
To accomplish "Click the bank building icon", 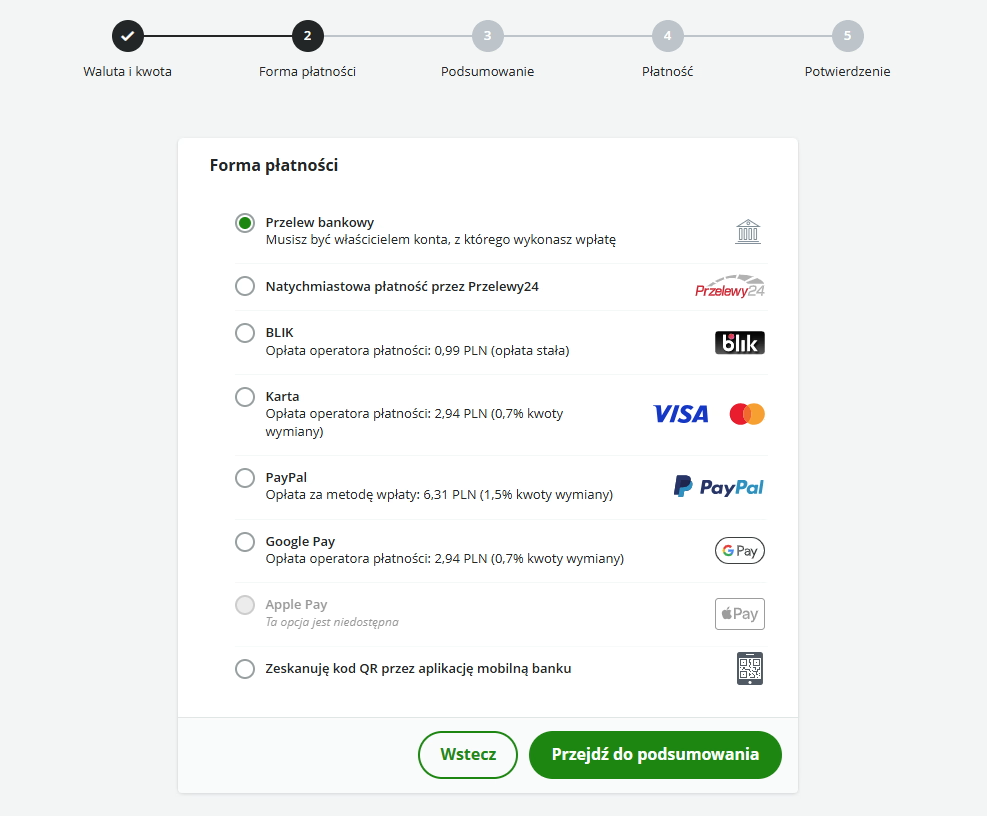I will click(748, 232).
